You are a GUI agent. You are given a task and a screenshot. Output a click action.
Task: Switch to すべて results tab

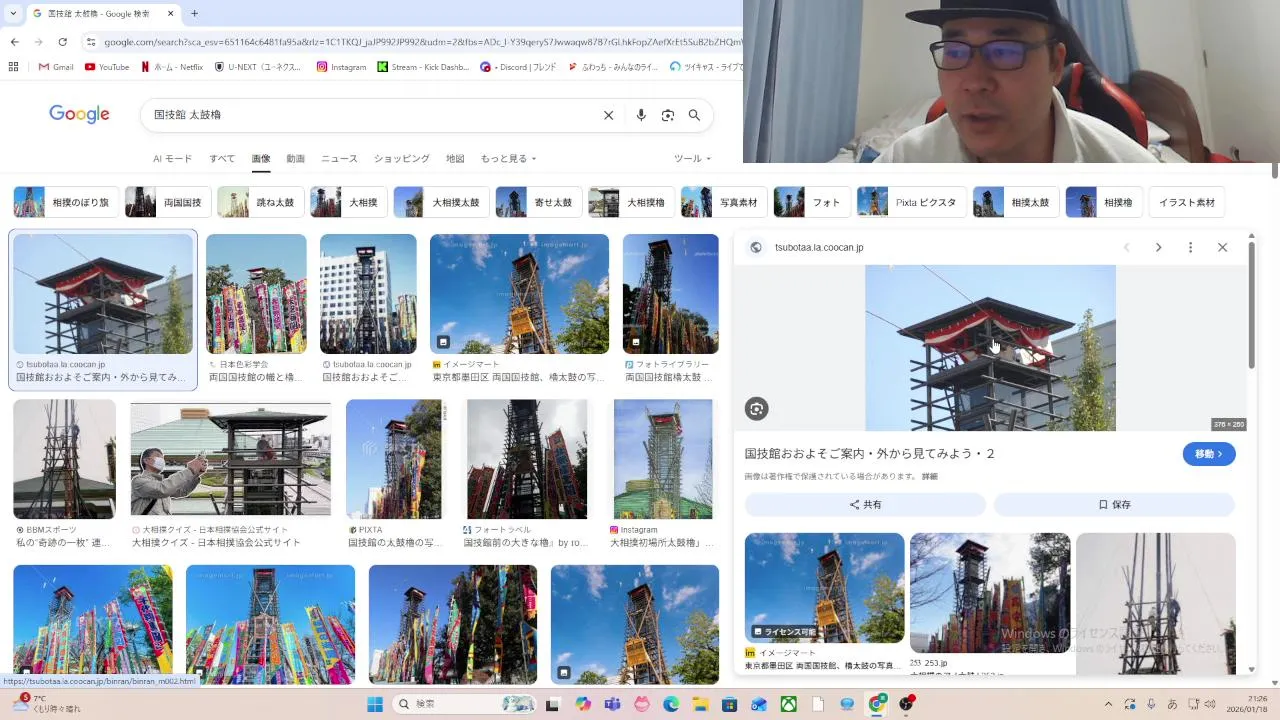pyautogui.click(x=222, y=159)
